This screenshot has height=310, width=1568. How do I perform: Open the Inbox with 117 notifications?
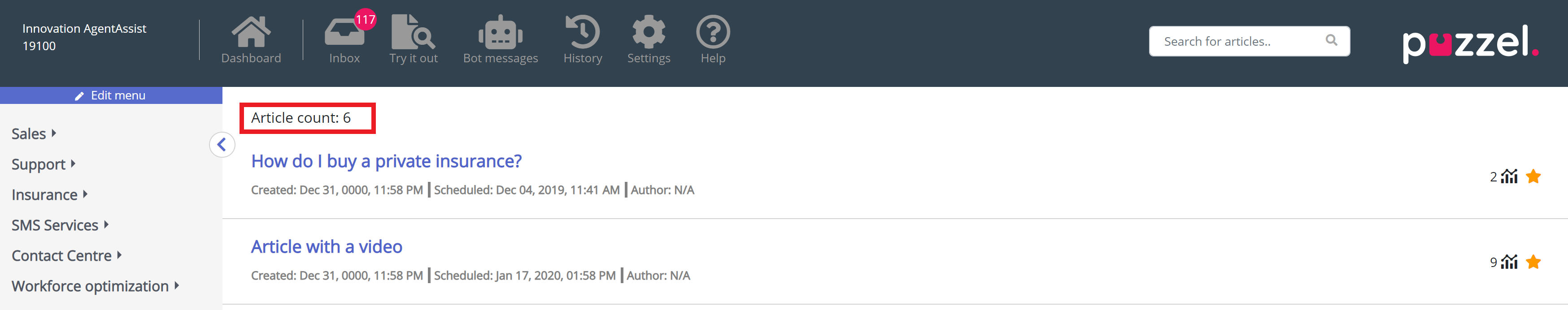click(344, 33)
